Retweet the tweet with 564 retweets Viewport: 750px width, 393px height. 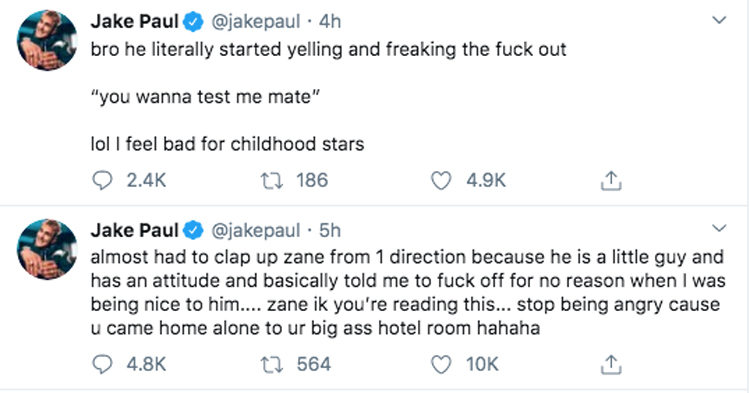click(272, 364)
